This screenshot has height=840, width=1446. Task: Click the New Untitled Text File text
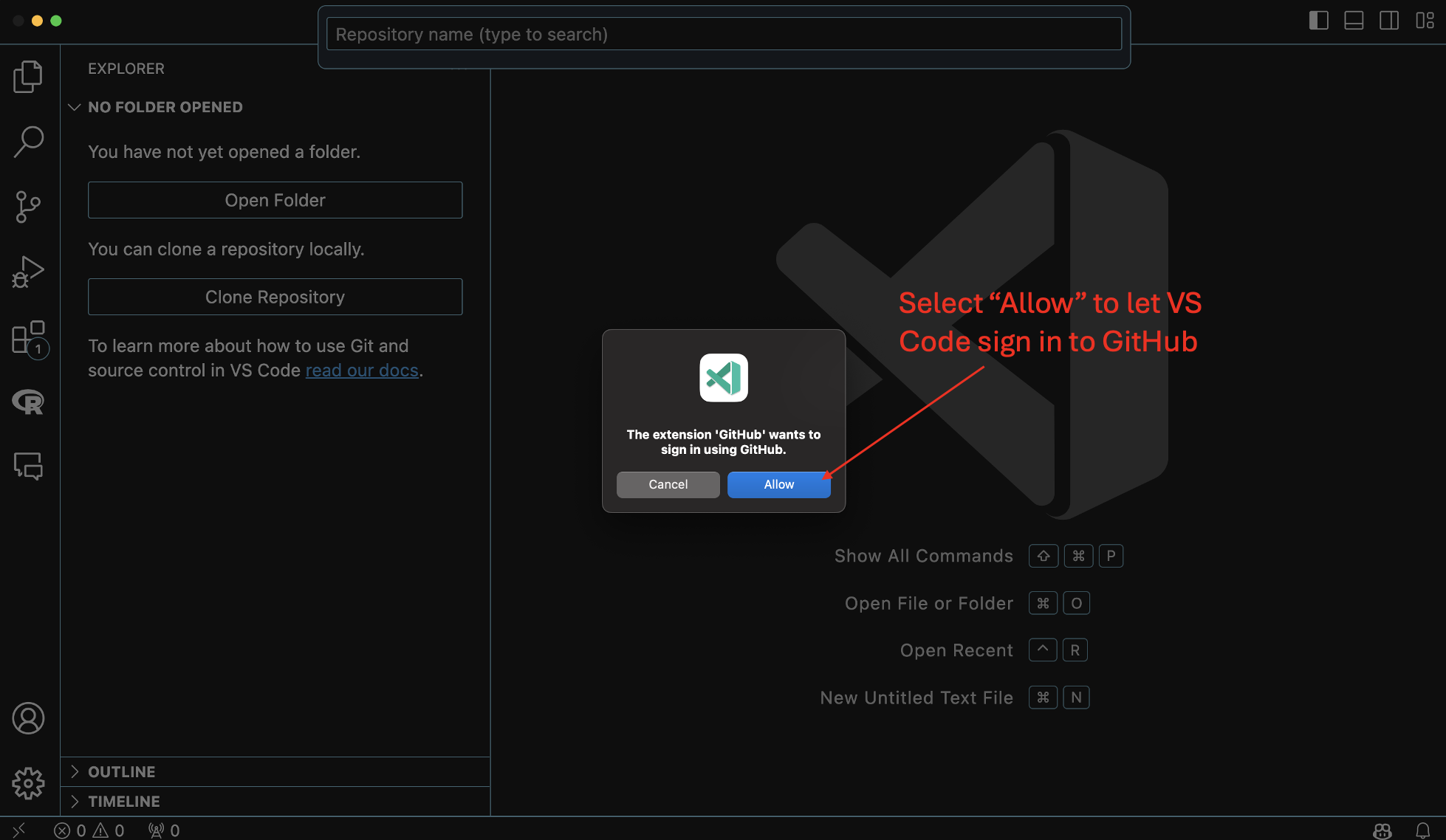(x=916, y=698)
